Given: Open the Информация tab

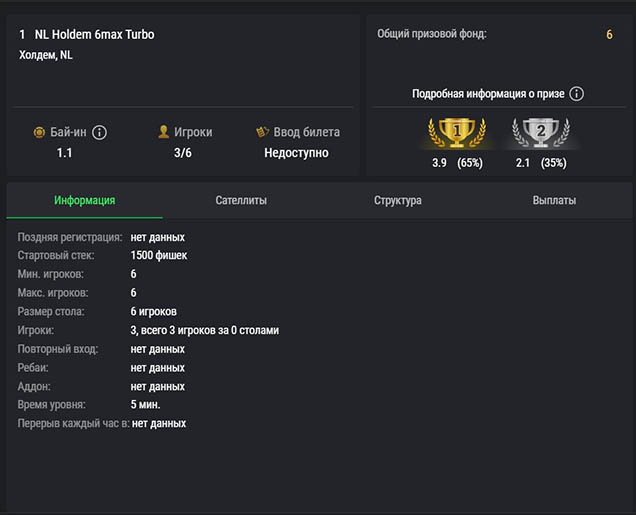Looking at the screenshot, I should tap(84, 200).
